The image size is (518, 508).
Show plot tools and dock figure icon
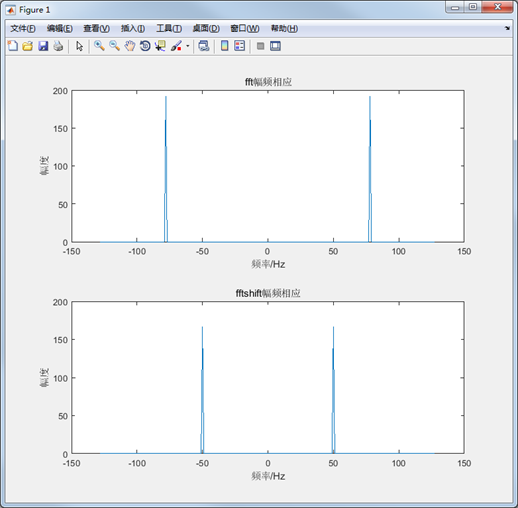tap(275, 46)
